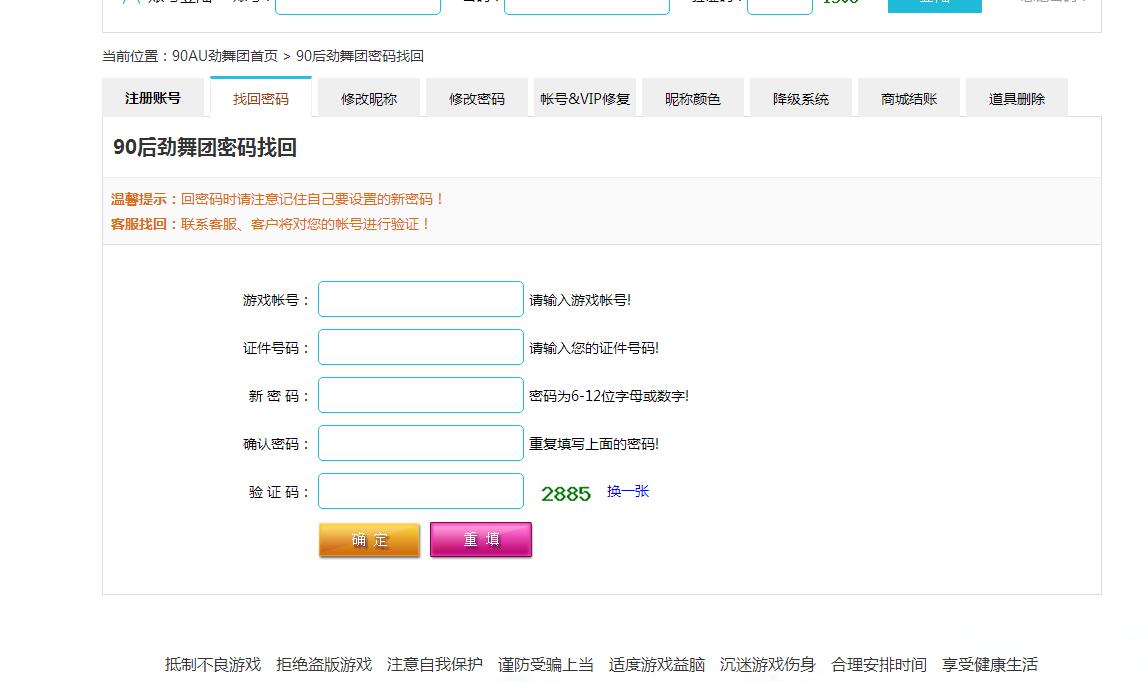Image resolution: width=1148 pixels, height=682 pixels.
Task: Open the 90AU劲舞团首页 breadcrumb link
Action: pos(225,56)
